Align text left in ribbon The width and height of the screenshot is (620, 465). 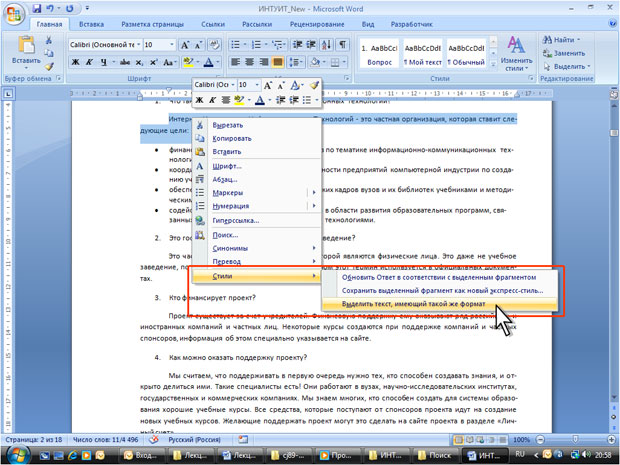point(235,62)
